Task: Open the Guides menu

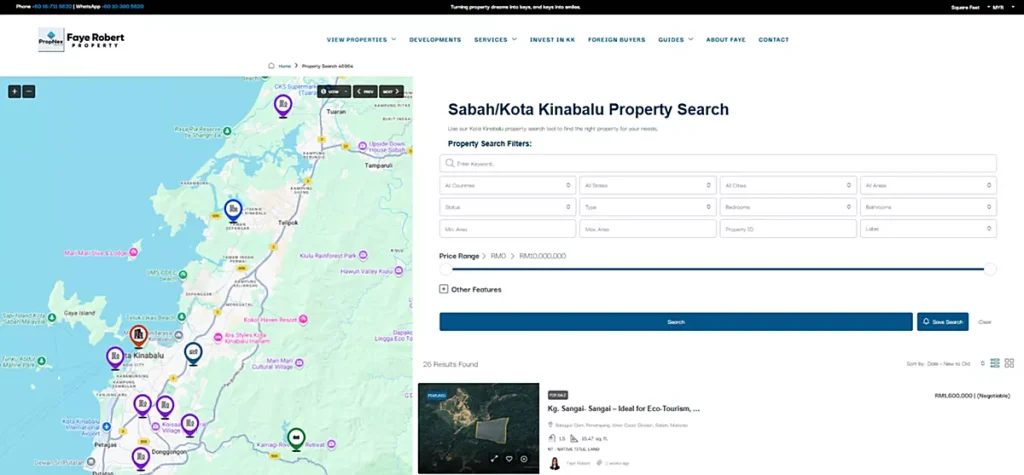Action: coord(675,39)
